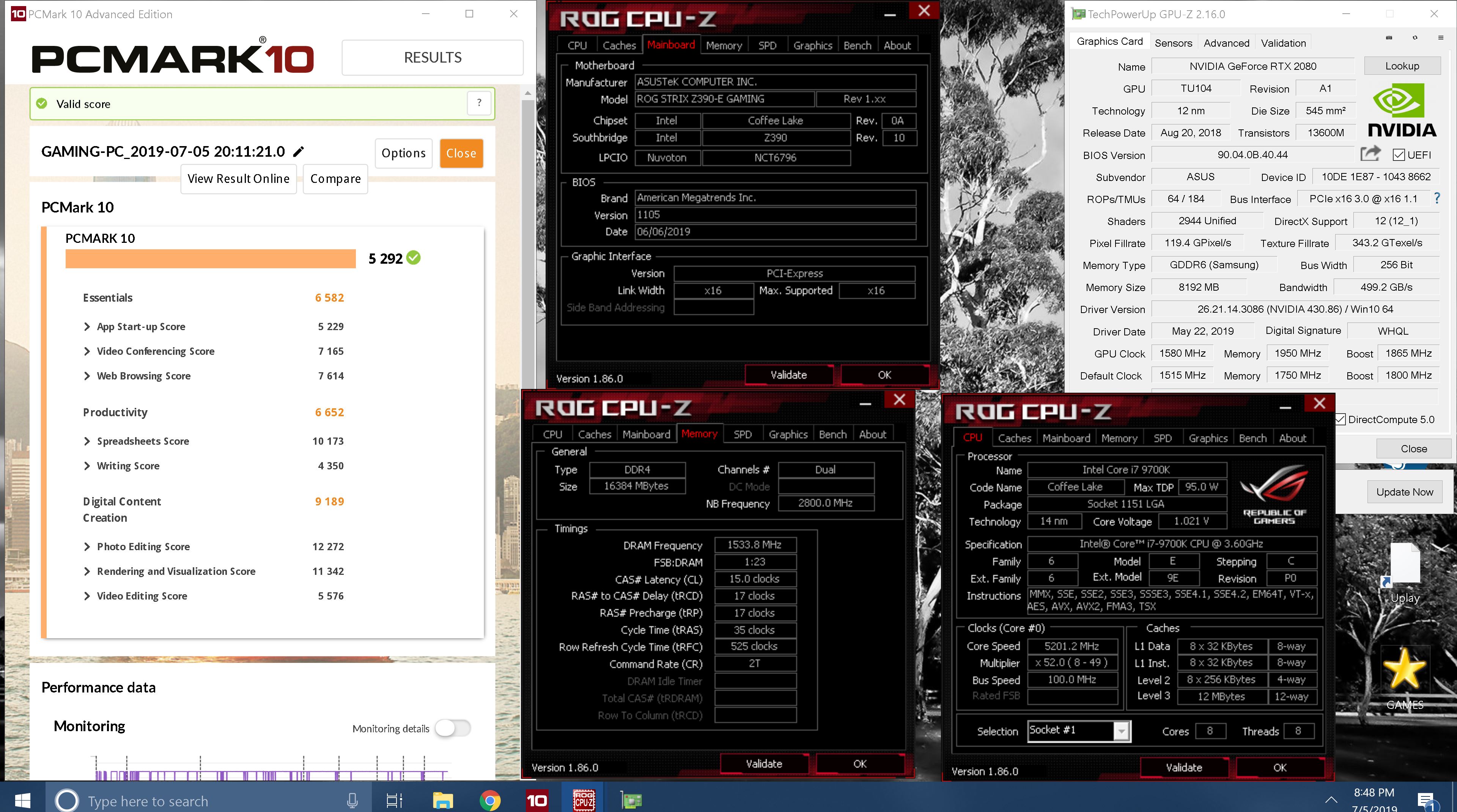1457x812 pixels.
Task: Open the GPU-Z hamburger menu
Action: [1440, 38]
